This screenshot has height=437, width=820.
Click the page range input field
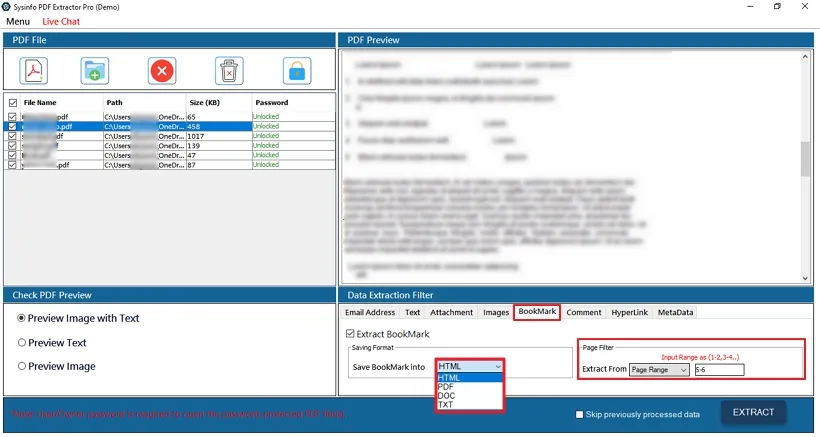click(719, 370)
